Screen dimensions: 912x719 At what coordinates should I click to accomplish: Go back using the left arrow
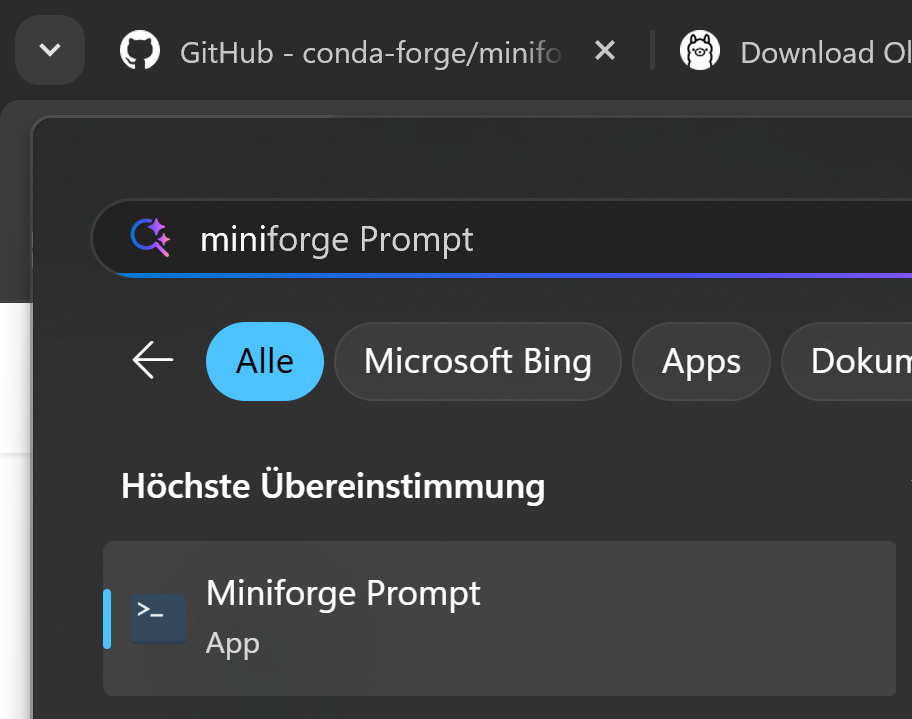(153, 361)
